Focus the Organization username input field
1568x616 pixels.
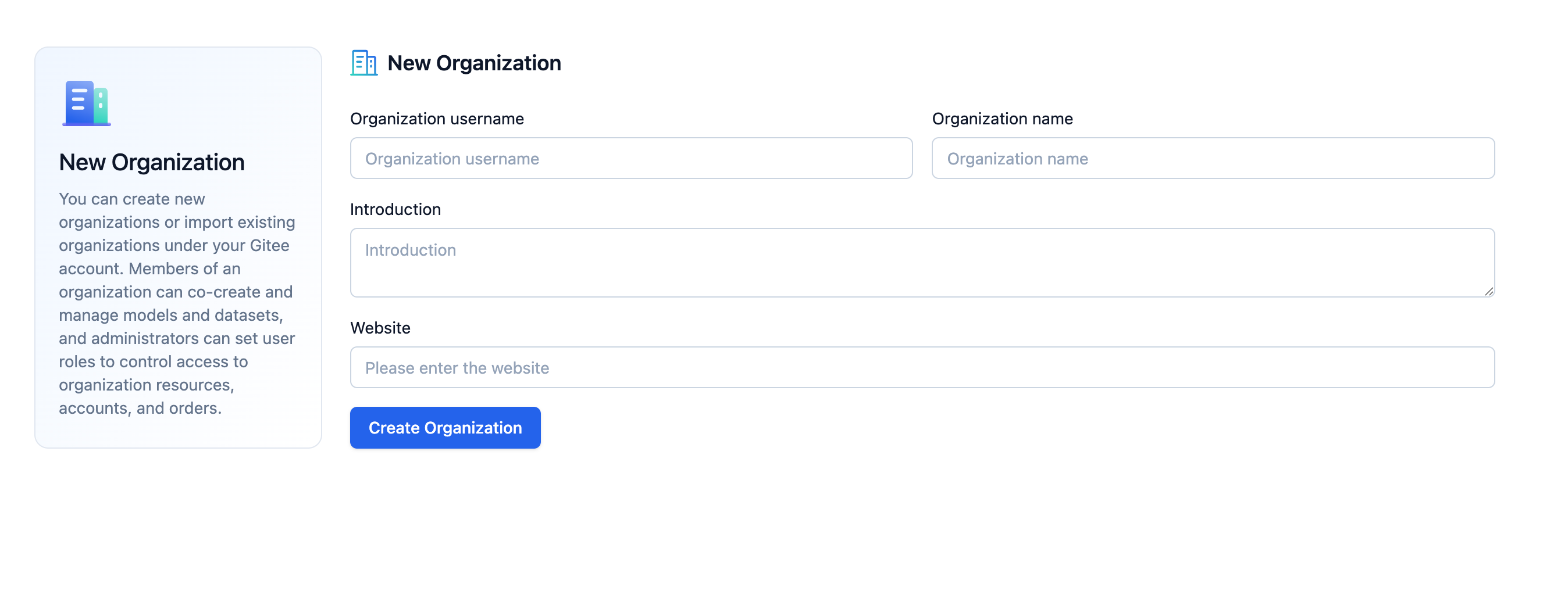630,158
